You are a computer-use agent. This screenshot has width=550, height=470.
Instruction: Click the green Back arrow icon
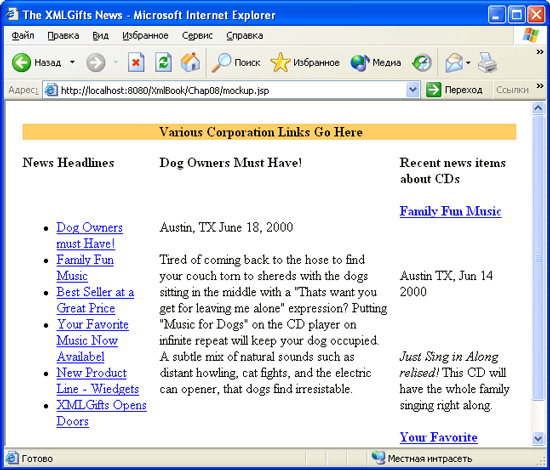[x=21, y=63]
